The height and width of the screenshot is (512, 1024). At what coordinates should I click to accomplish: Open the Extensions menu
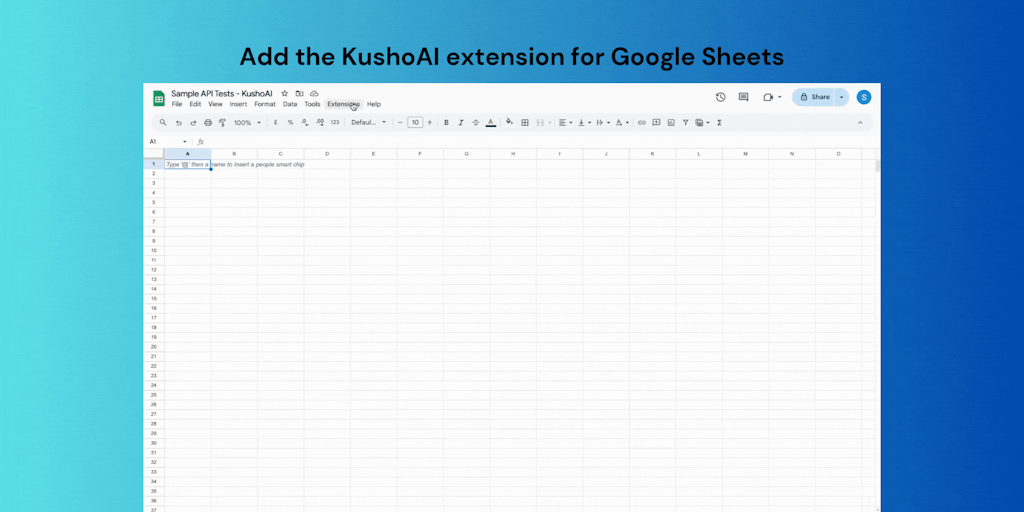click(344, 104)
